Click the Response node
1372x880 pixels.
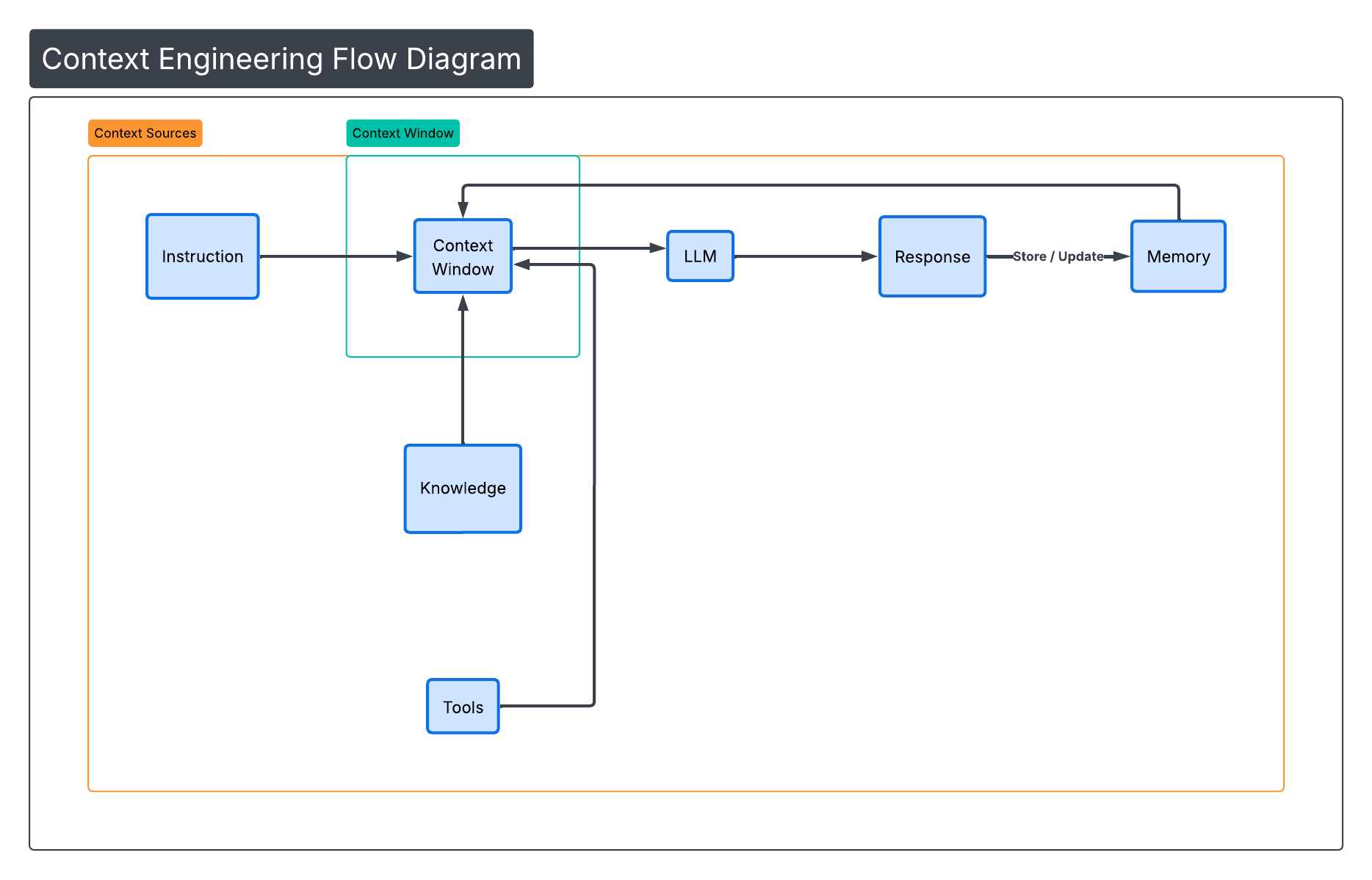931,256
